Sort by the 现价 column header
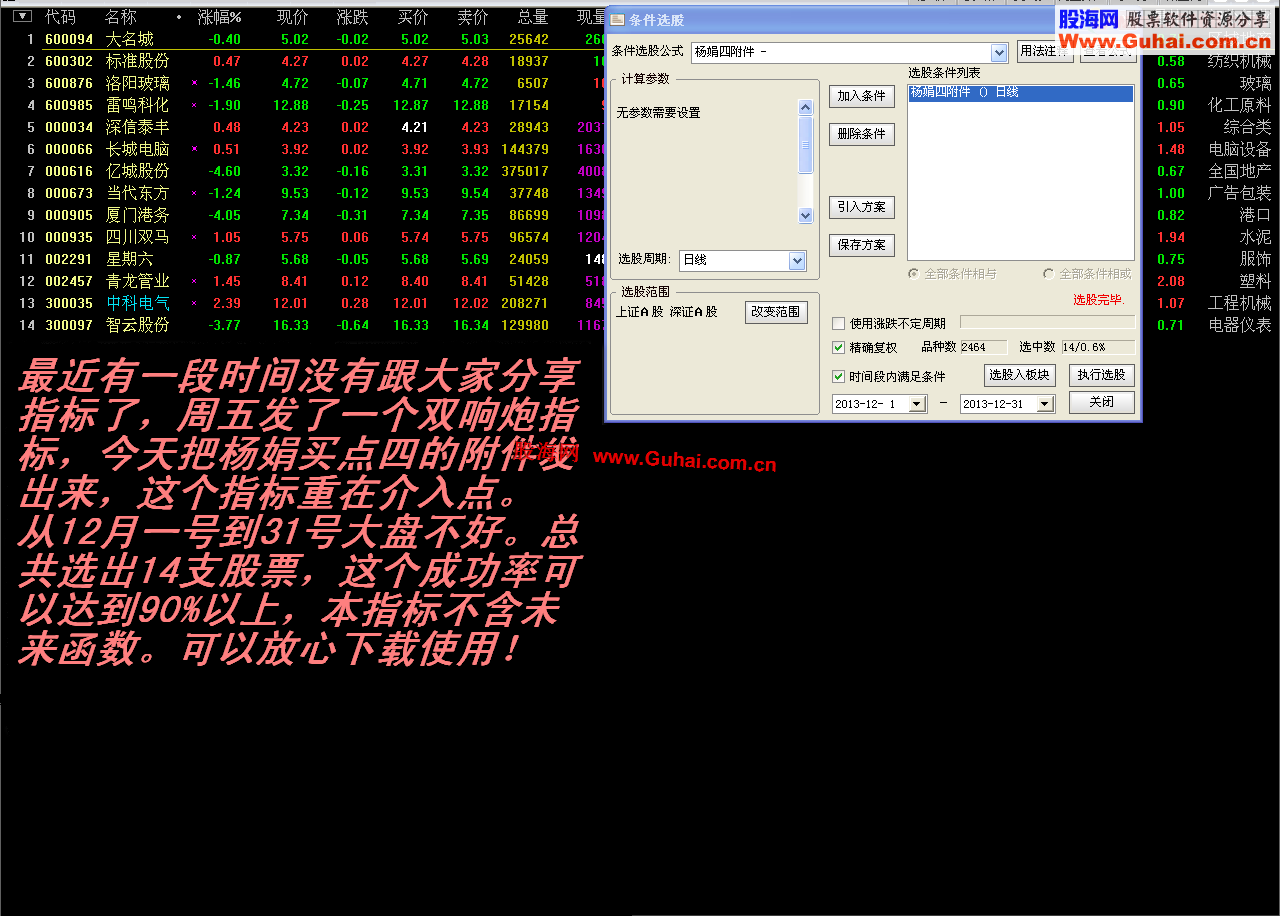 click(293, 17)
